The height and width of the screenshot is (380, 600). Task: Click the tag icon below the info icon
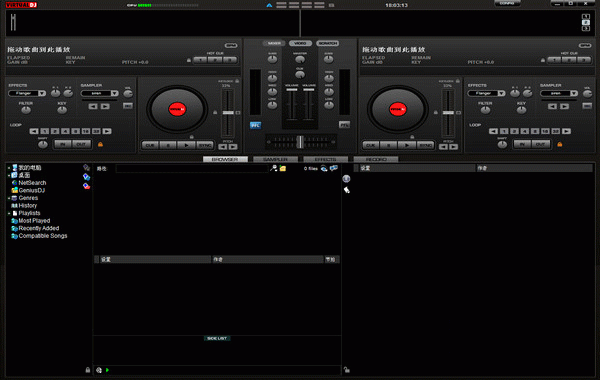[347, 190]
